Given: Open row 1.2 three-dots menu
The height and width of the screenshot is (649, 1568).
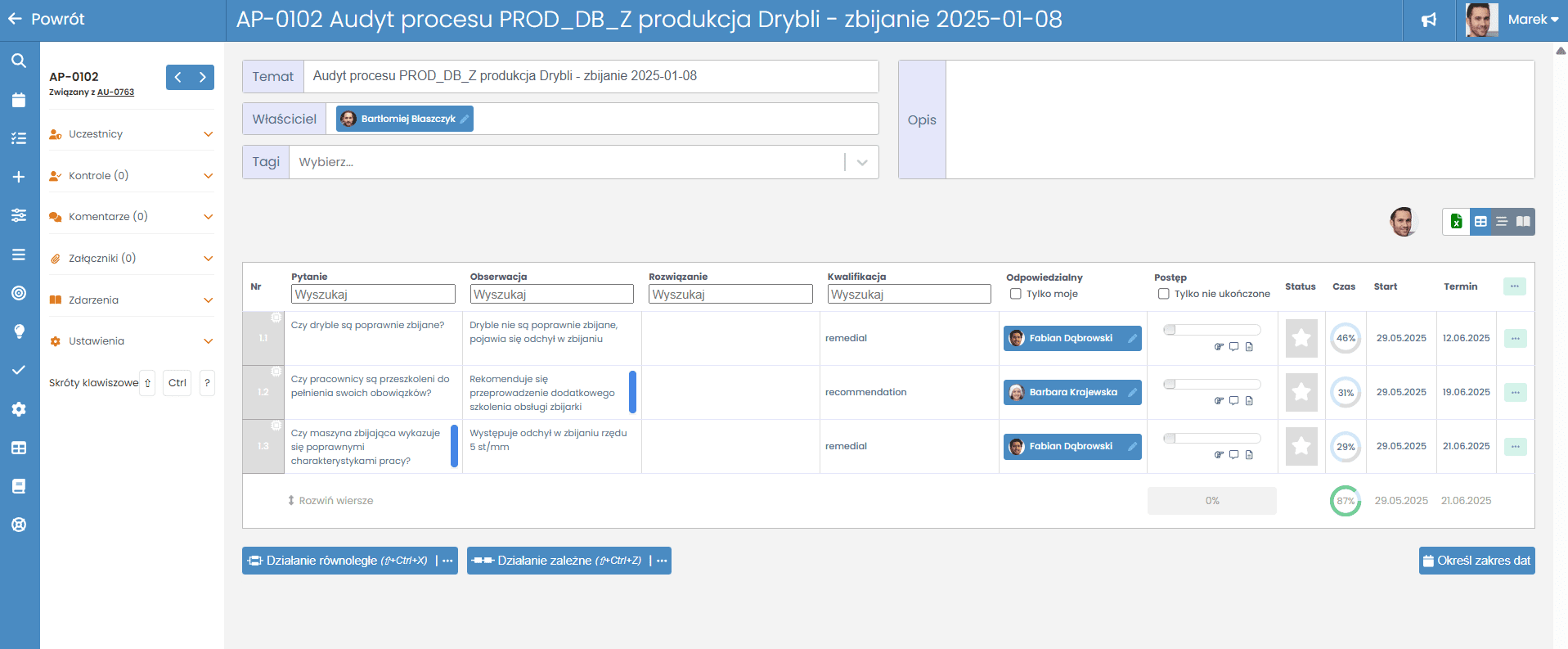Looking at the screenshot, I should point(1515,392).
